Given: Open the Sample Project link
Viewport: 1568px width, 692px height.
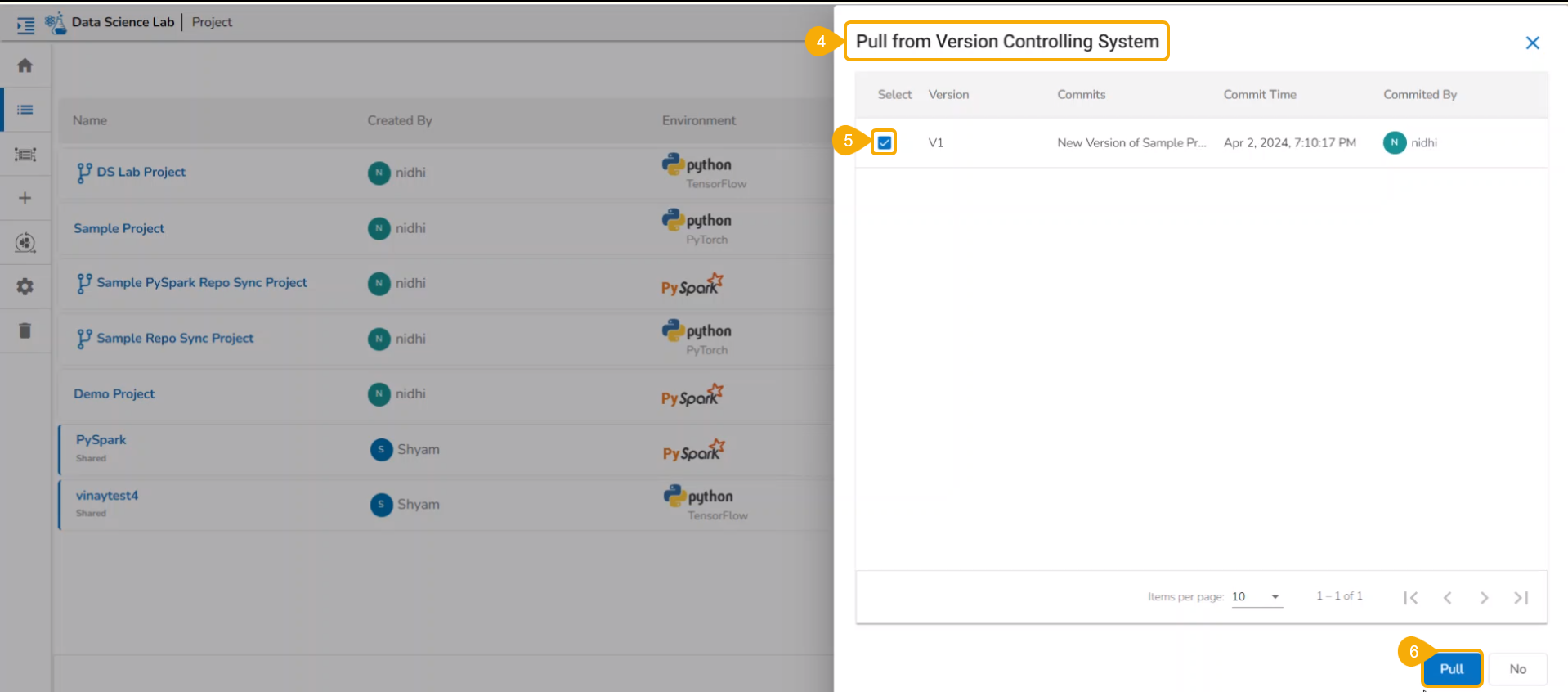Looking at the screenshot, I should [x=119, y=228].
